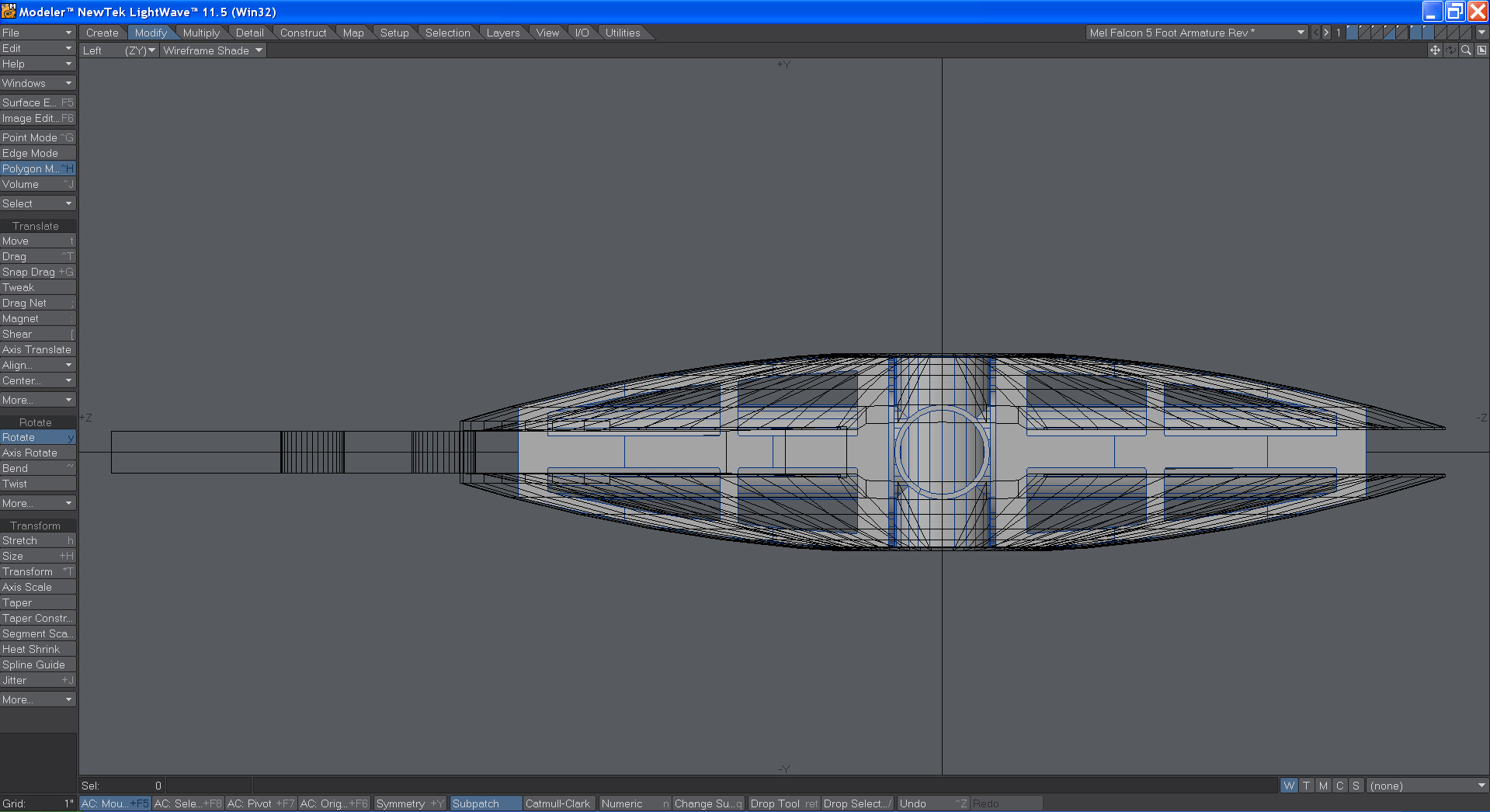Switch to the Utilities tab
The height and width of the screenshot is (812, 1490).
click(x=623, y=33)
